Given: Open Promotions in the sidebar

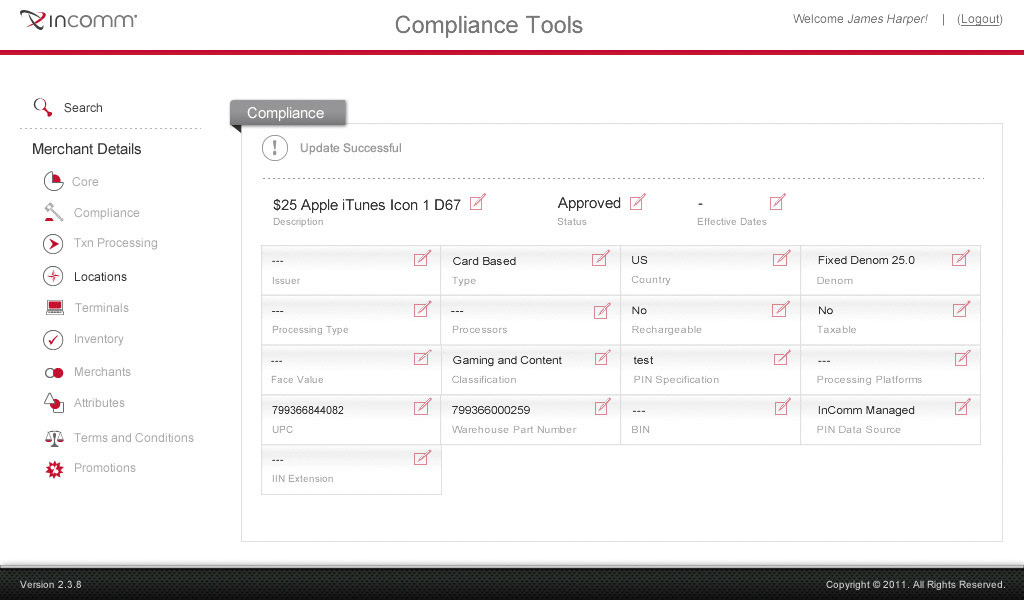Looking at the screenshot, I should pos(104,467).
